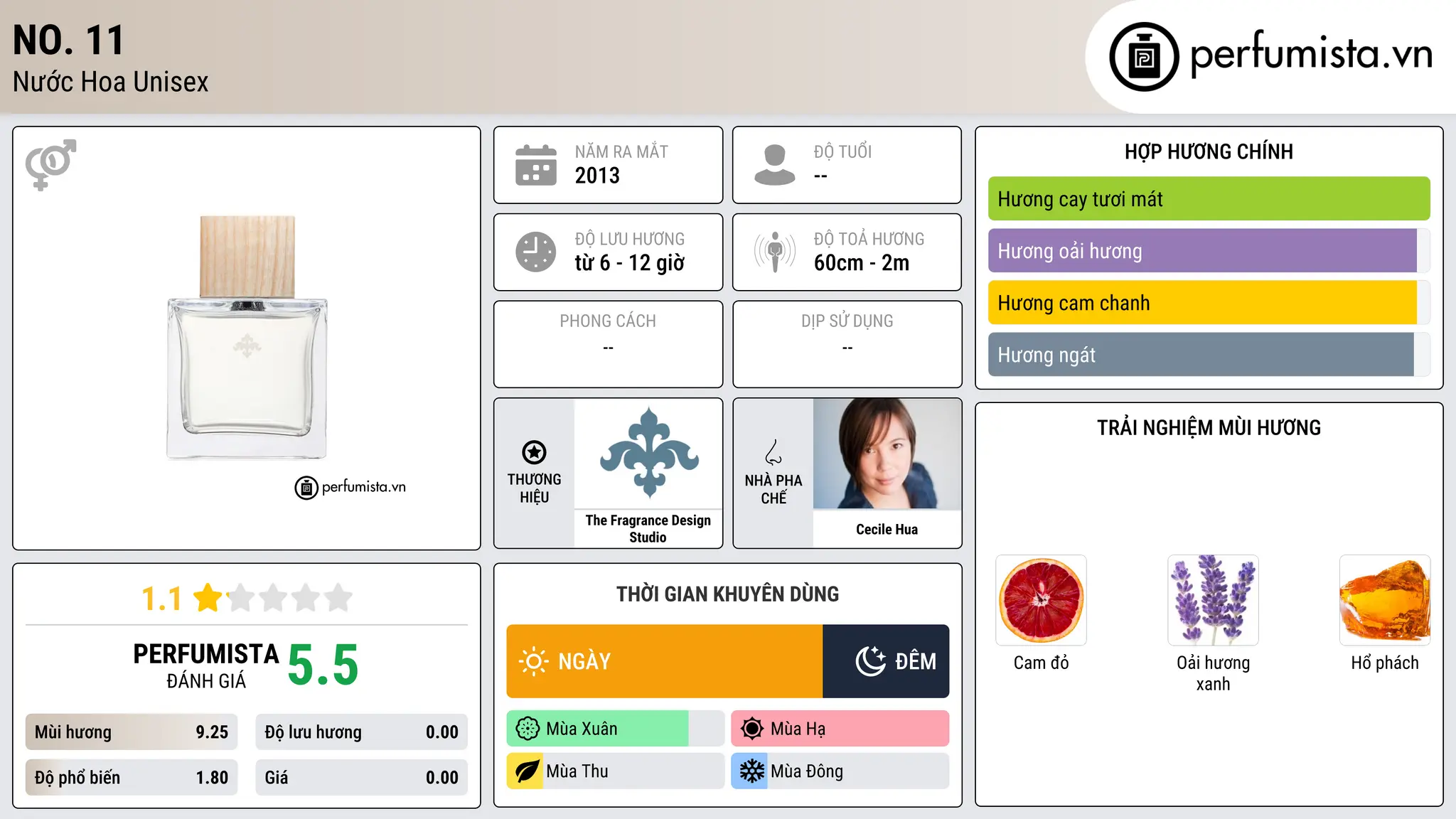Click the fourth rating star
The height and width of the screenshot is (819, 1456).
pos(306,598)
